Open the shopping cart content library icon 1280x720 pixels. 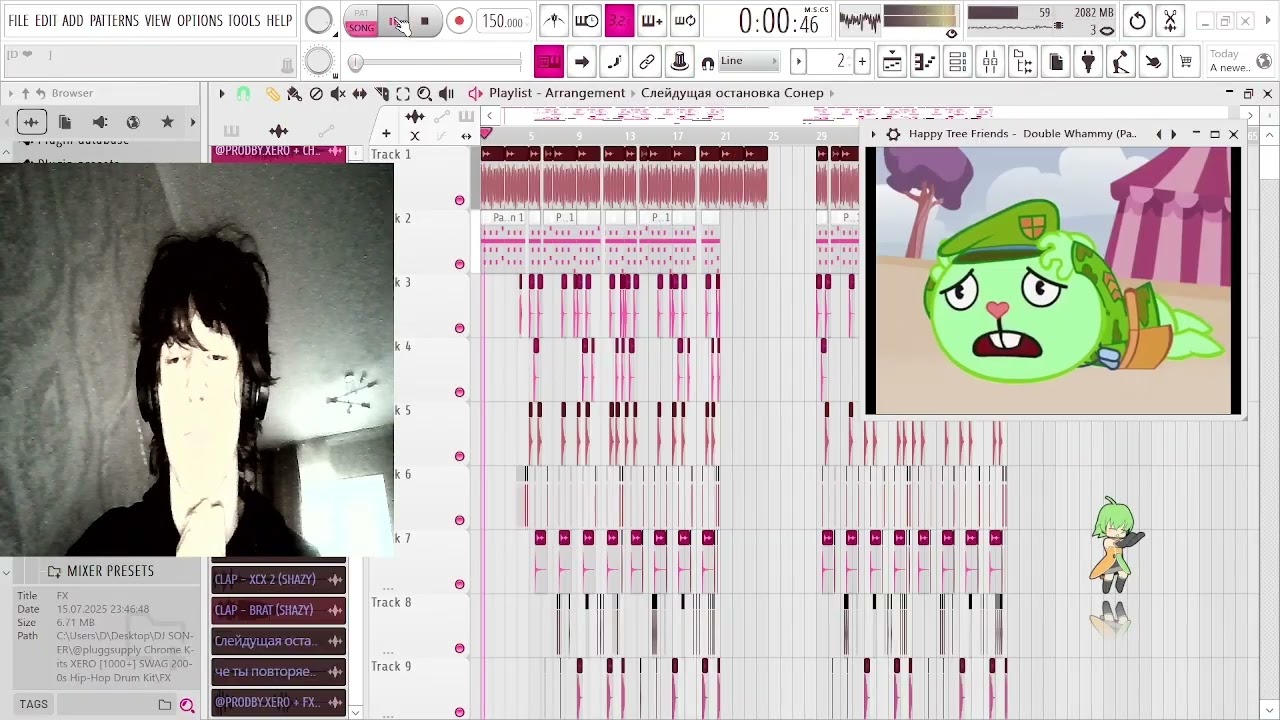pos(1185,62)
